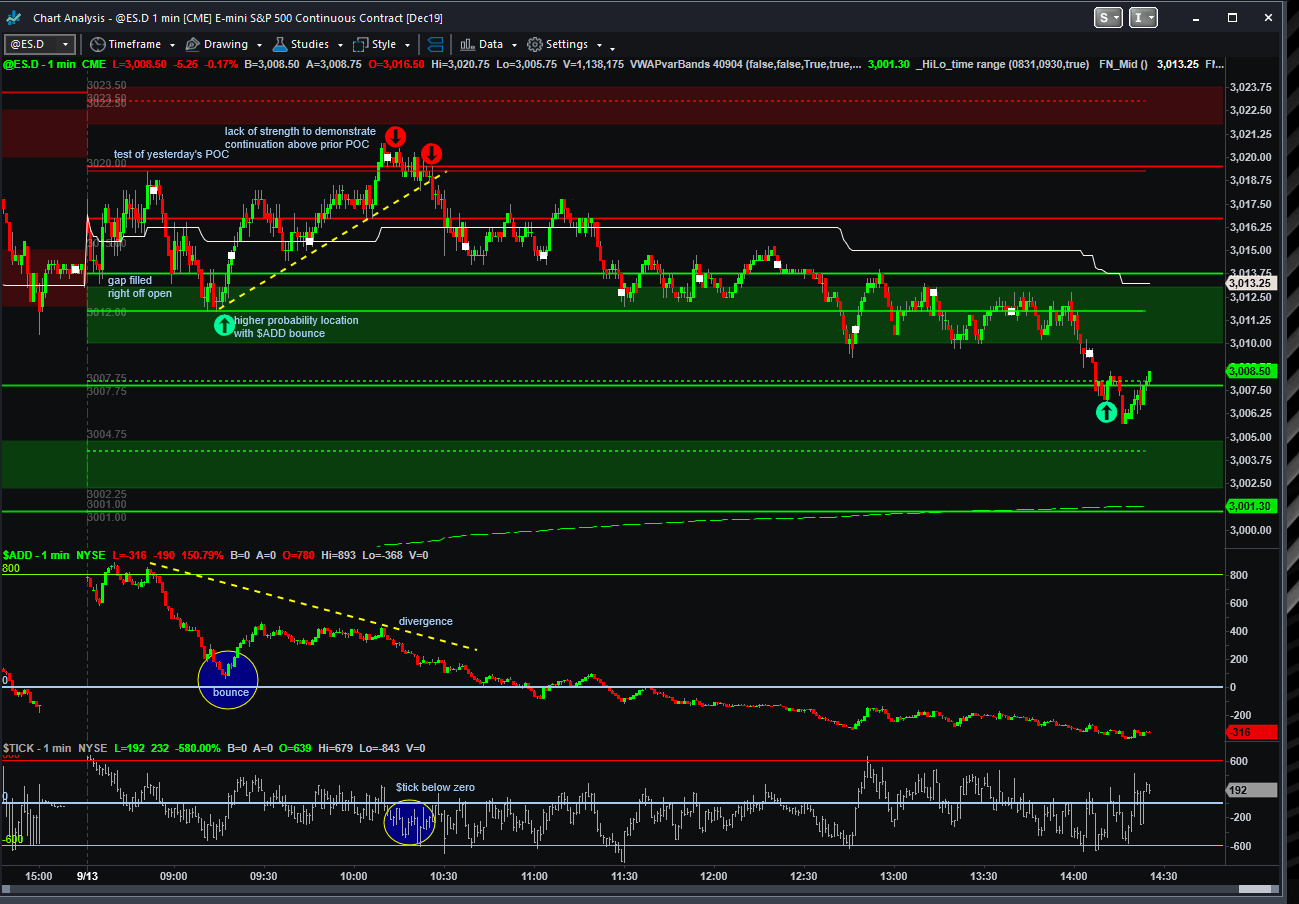Click the 3,023.75 label on the price axis
The image size is (1299, 904).
click(1251, 87)
